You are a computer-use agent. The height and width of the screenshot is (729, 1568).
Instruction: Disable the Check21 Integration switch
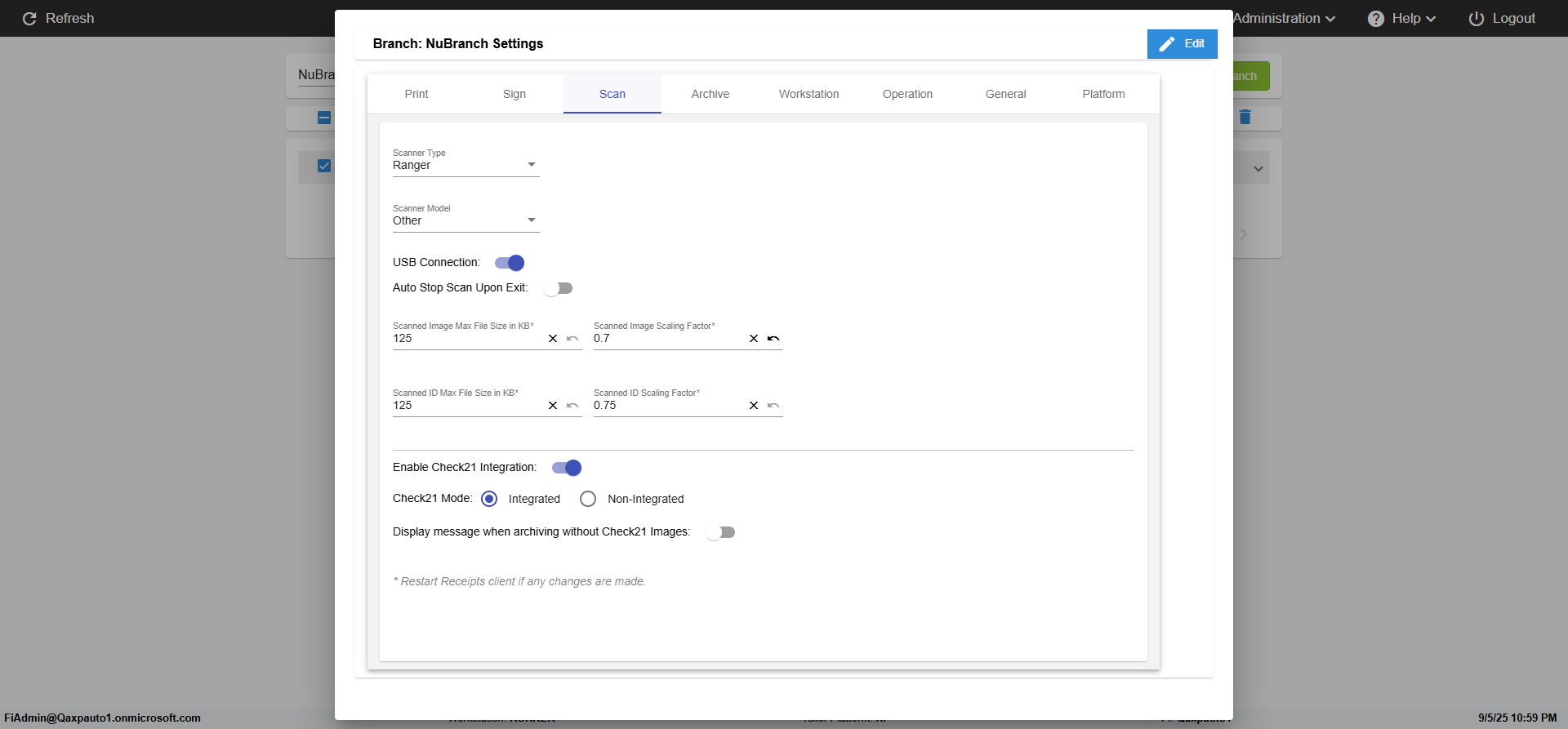[567, 468]
